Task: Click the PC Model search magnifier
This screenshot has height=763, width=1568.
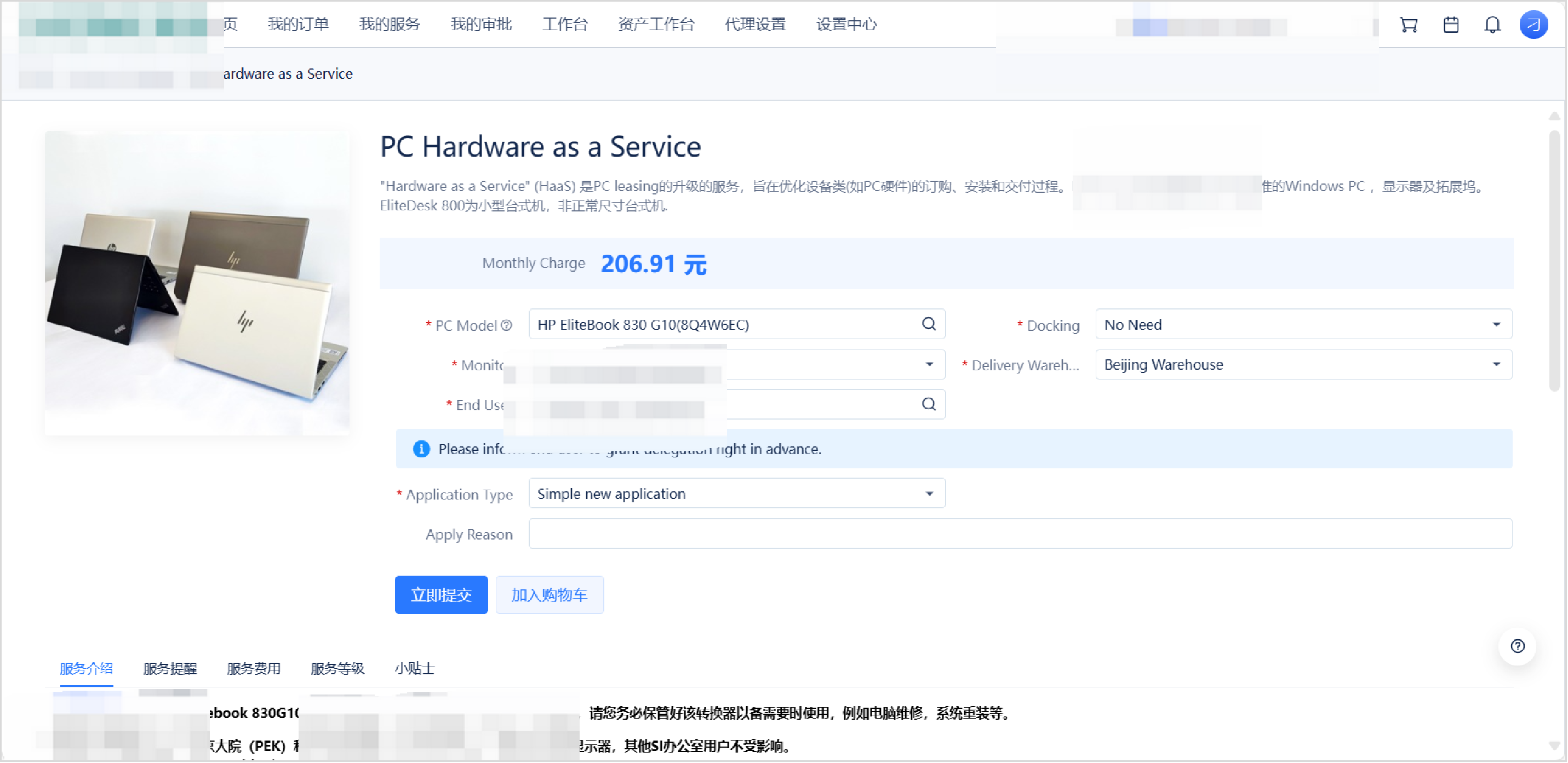Action: 929,324
